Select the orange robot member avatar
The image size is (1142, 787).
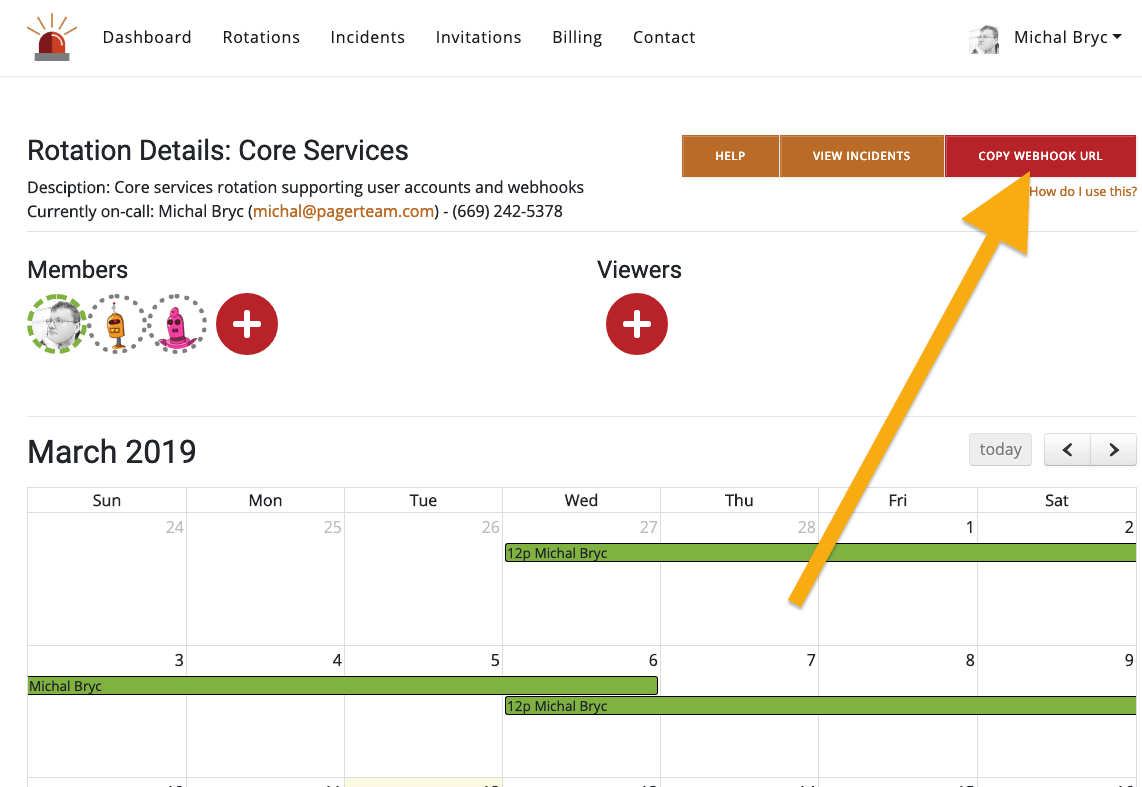click(x=117, y=324)
